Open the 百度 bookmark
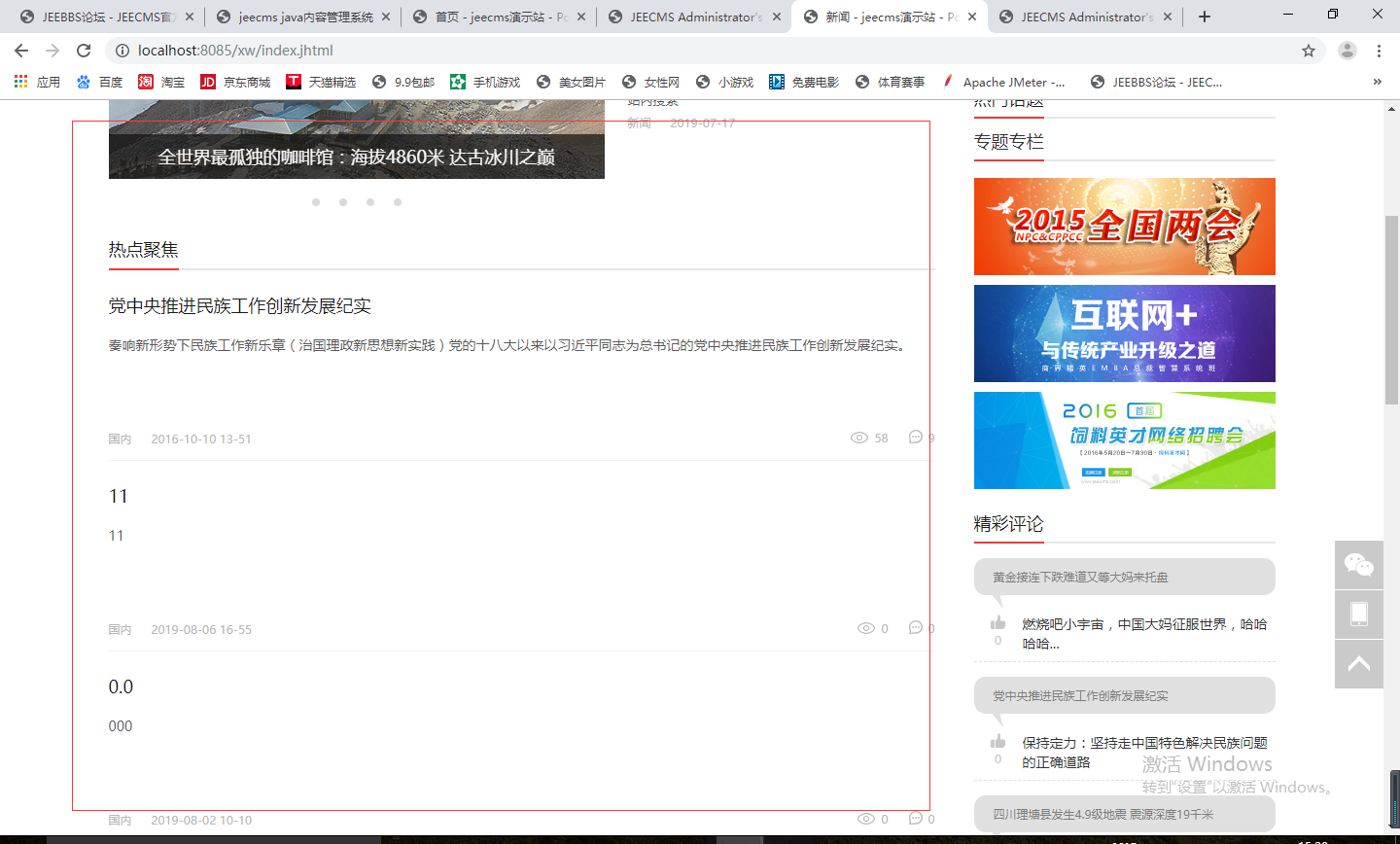Viewport: 1400px width, 844px height. [99, 82]
